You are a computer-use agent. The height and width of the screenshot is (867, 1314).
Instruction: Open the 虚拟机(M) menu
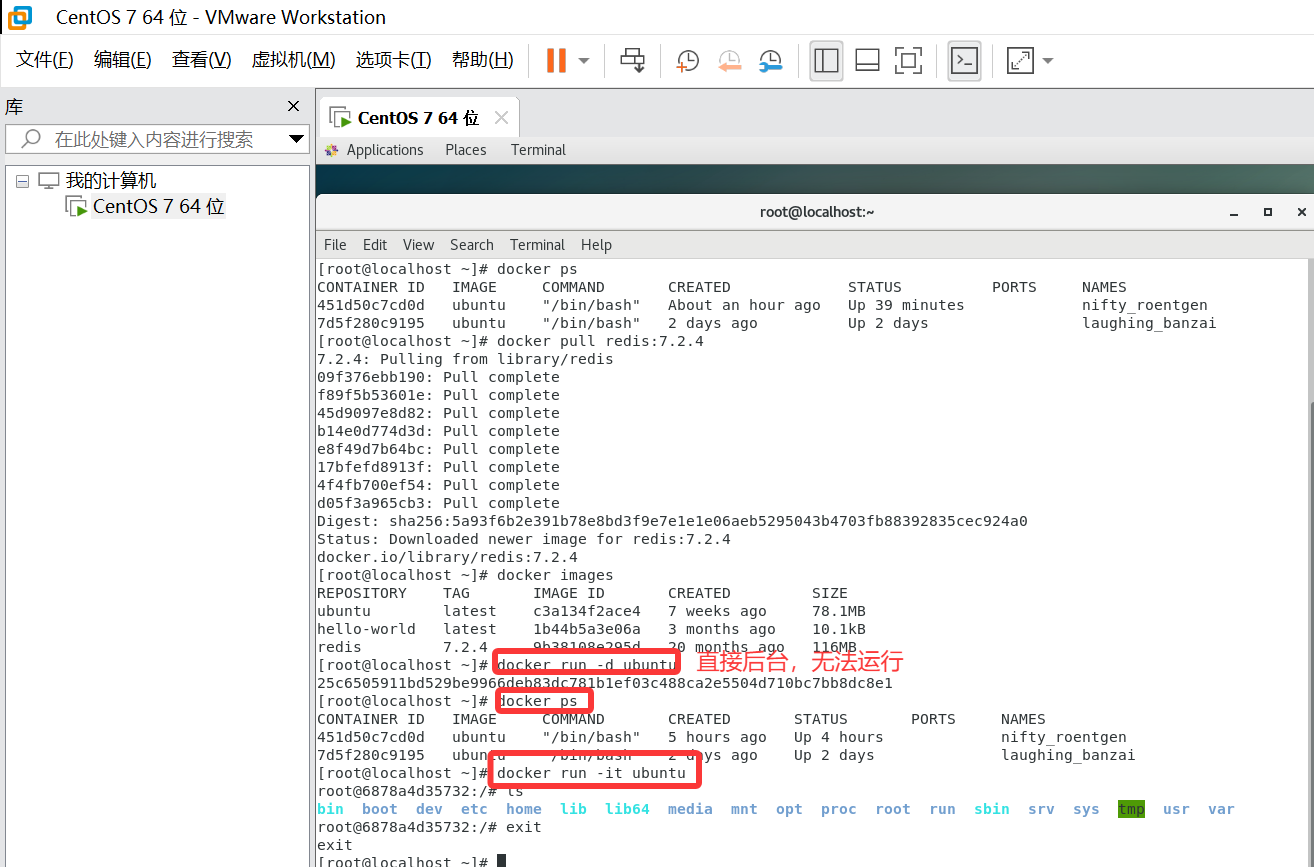point(292,59)
